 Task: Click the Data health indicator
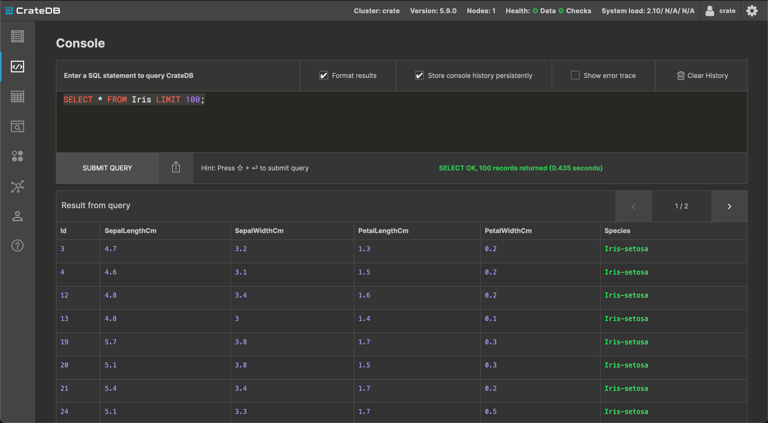(544, 11)
